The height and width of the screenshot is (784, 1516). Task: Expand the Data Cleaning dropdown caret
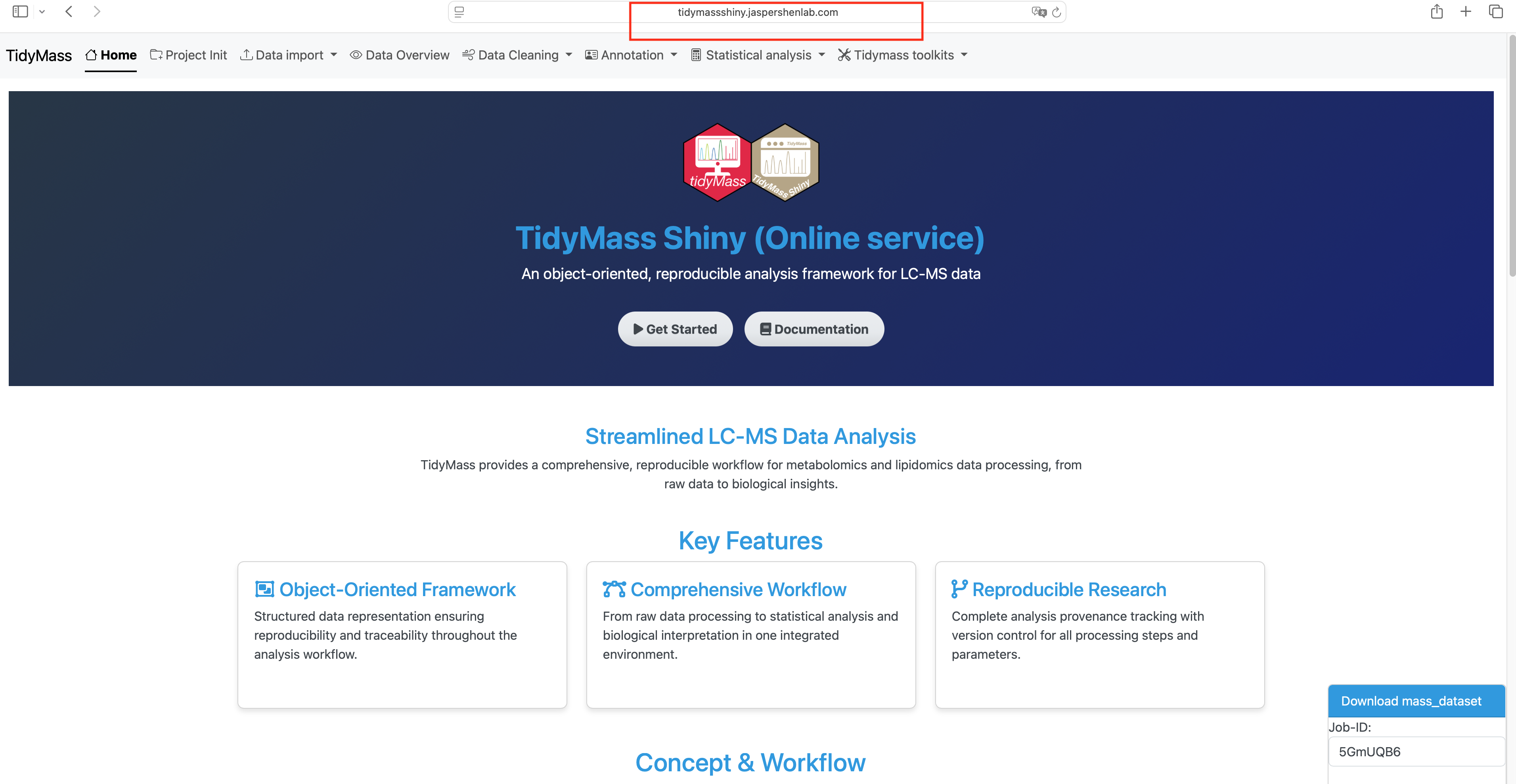coord(568,55)
